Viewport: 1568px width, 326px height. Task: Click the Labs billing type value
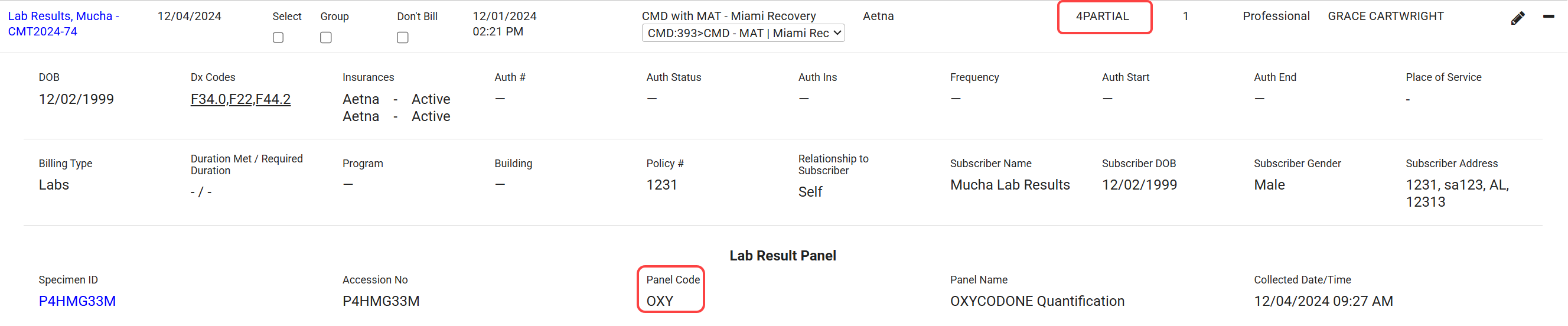pos(54,185)
